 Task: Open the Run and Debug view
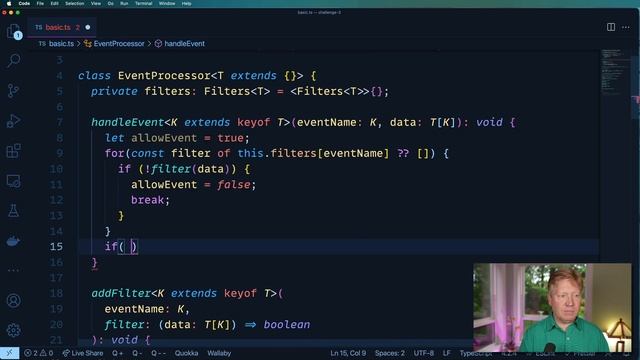pyautogui.click(x=13, y=121)
